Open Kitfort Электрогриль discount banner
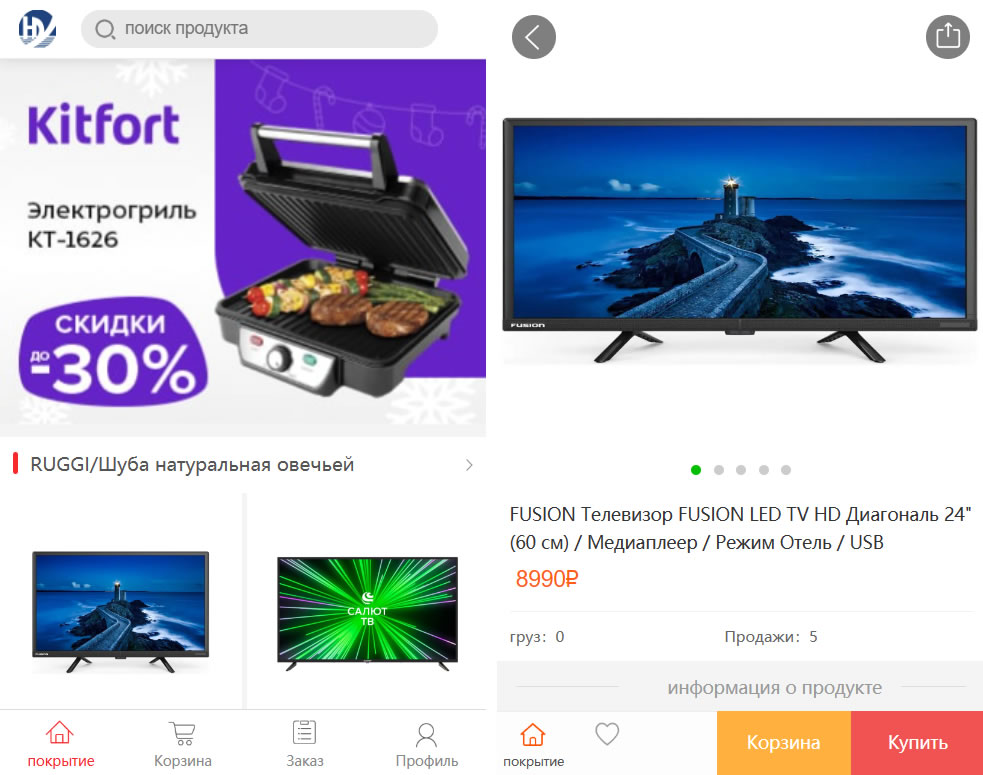Image resolution: width=983 pixels, height=775 pixels. point(243,248)
